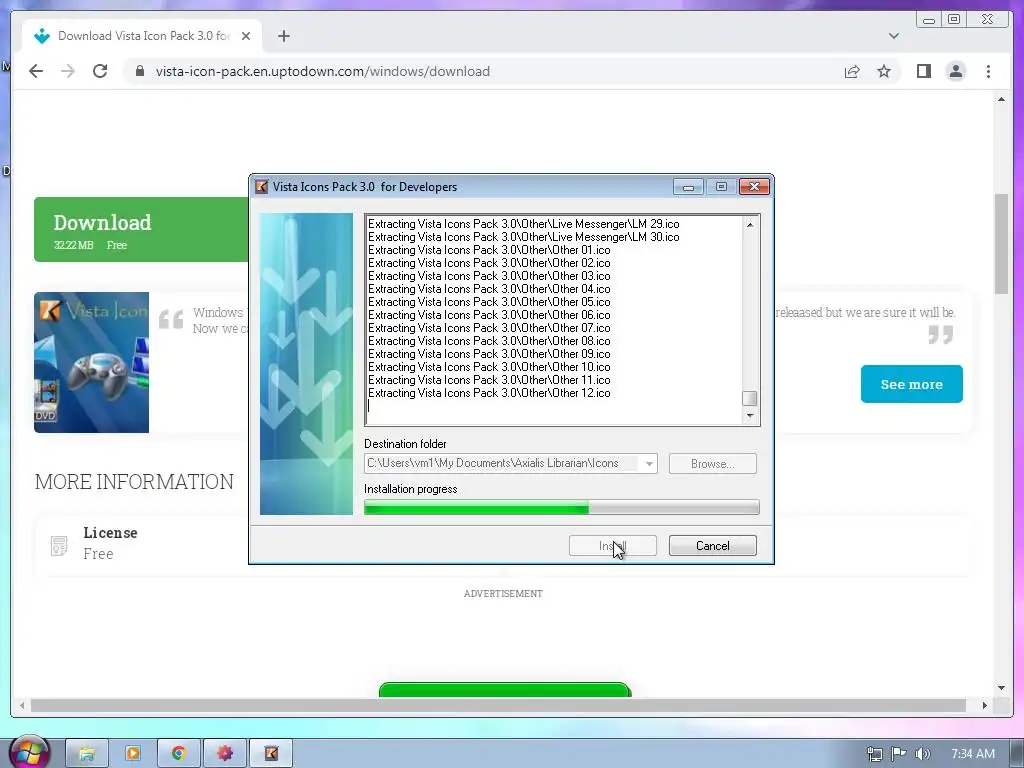Bookmark this page with the star icon

click(x=884, y=71)
